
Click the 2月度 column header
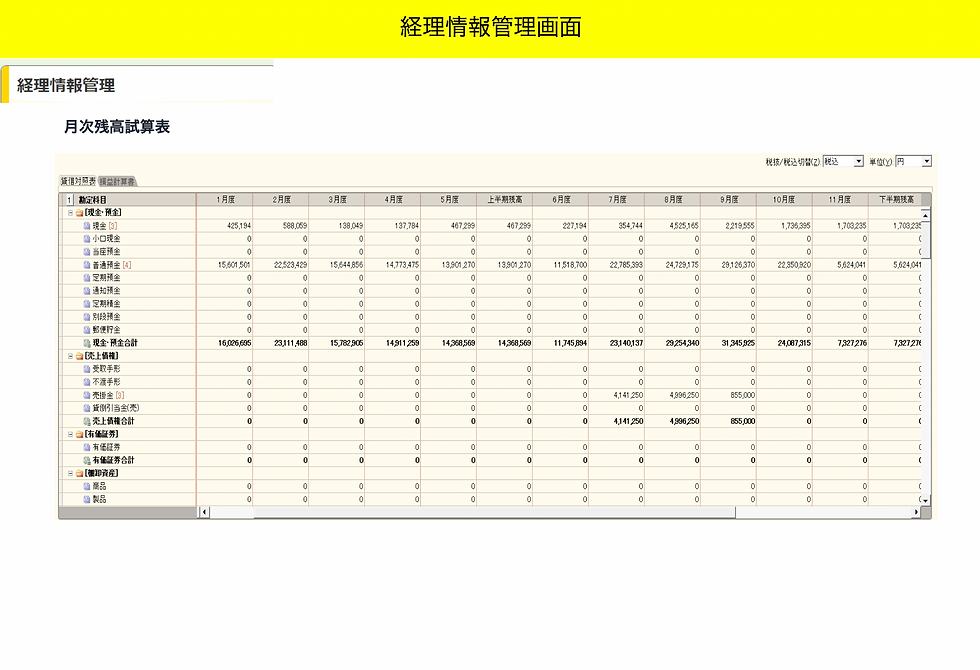click(281, 200)
